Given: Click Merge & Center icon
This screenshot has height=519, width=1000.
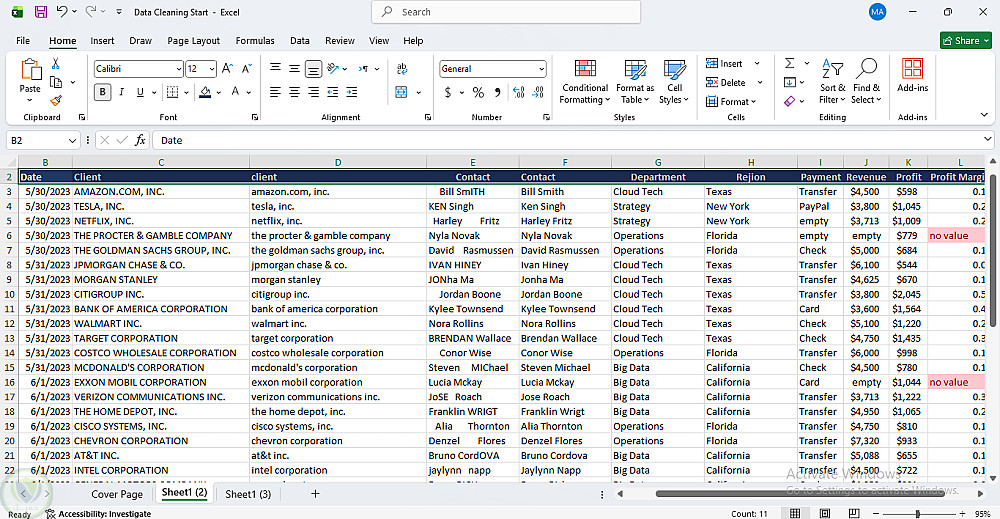Looking at the screenshot, I should [401, 92].
